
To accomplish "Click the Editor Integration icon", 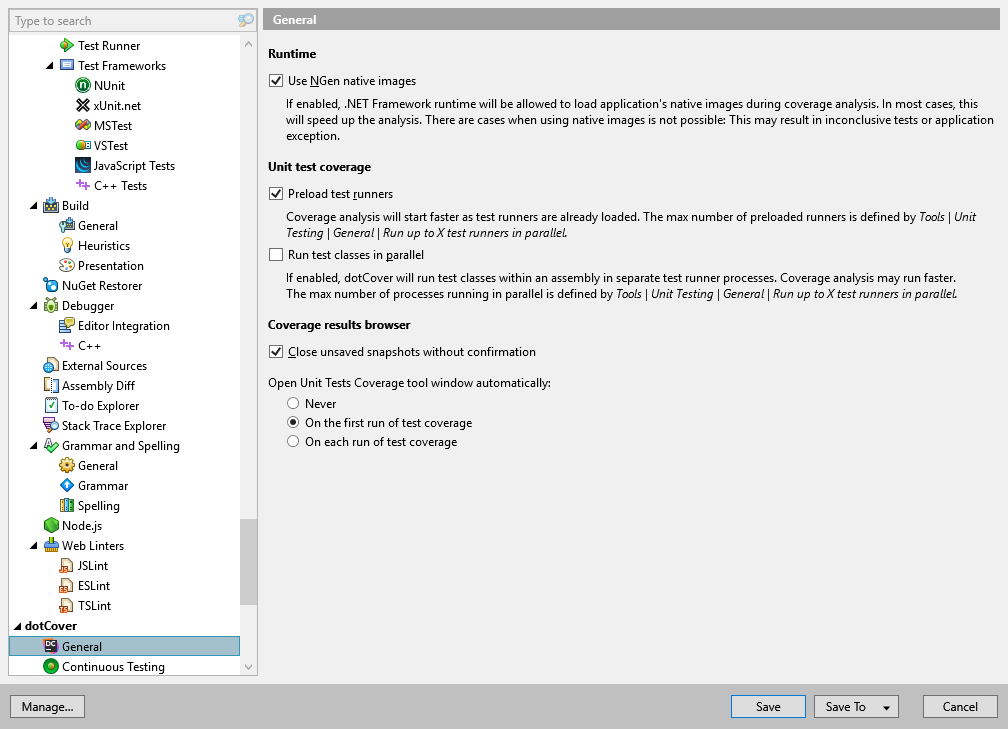I will click(67, 326).
